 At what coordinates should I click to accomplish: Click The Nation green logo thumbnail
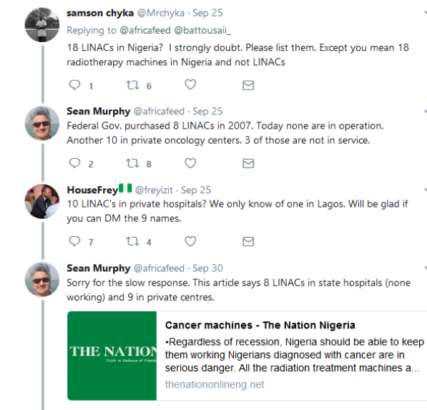tap(112, 356)
